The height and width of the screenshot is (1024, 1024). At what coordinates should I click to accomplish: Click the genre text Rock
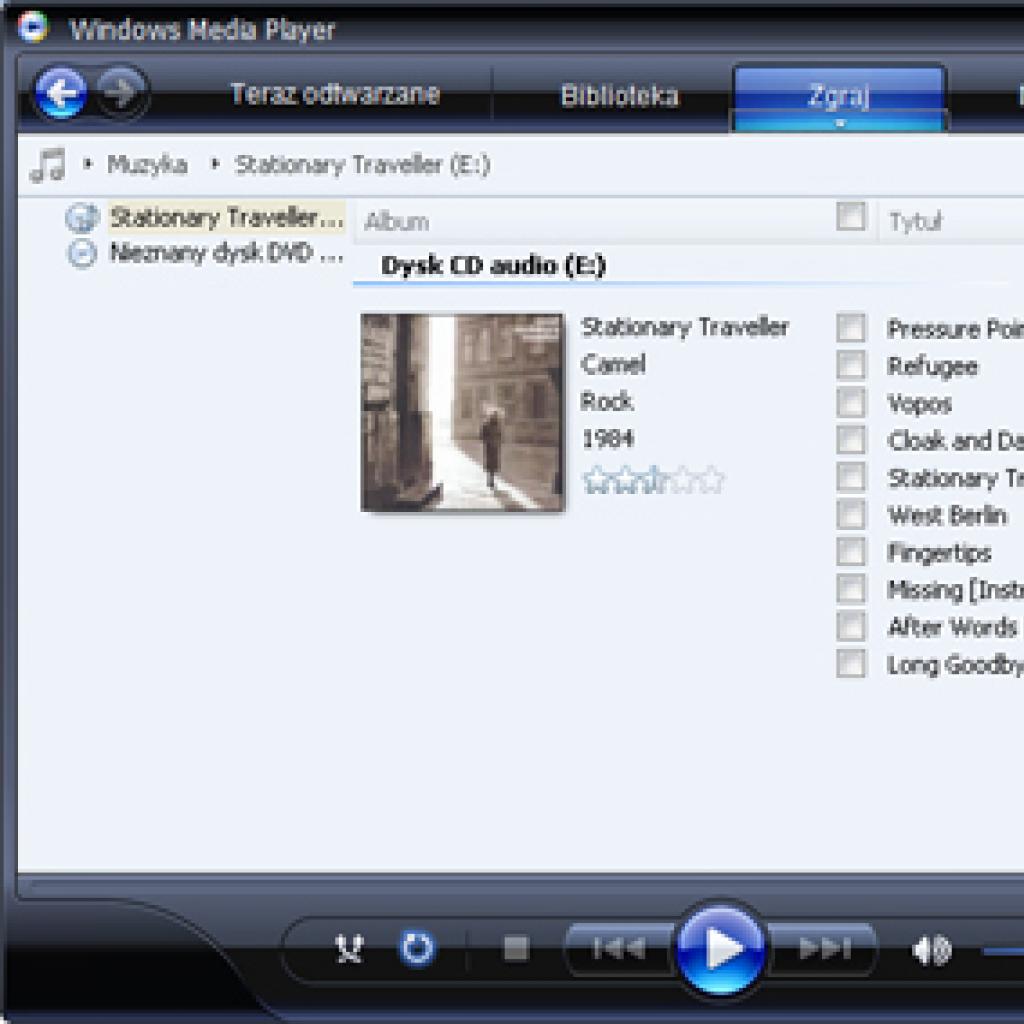click(x=607, y=401)
